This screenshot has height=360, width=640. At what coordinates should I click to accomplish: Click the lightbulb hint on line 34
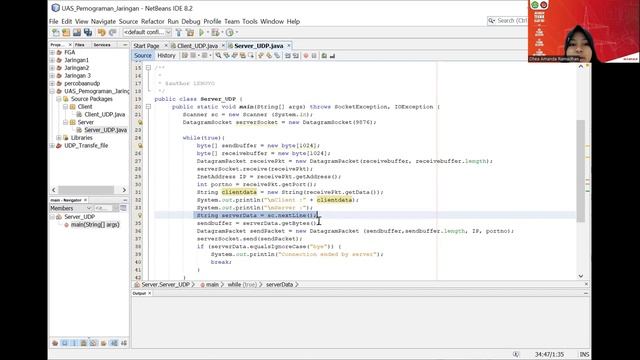coord(140,215)
